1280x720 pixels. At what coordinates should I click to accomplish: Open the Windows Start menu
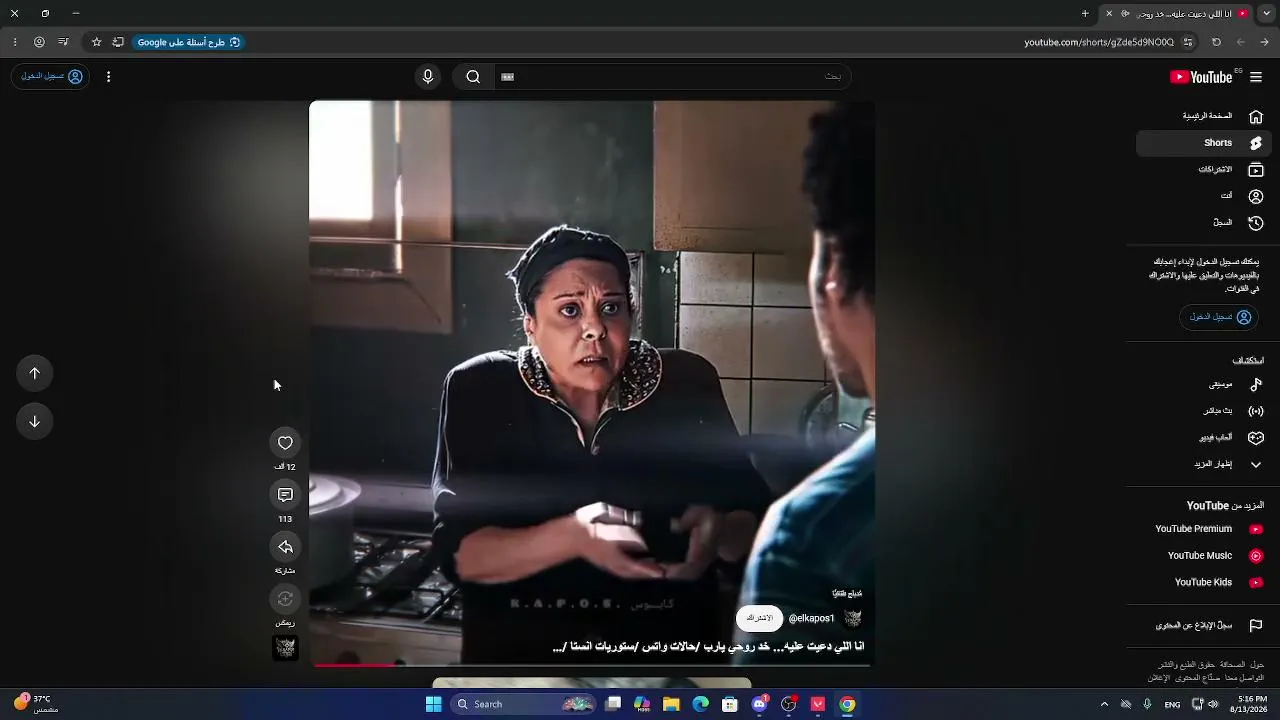pos(433,704)
